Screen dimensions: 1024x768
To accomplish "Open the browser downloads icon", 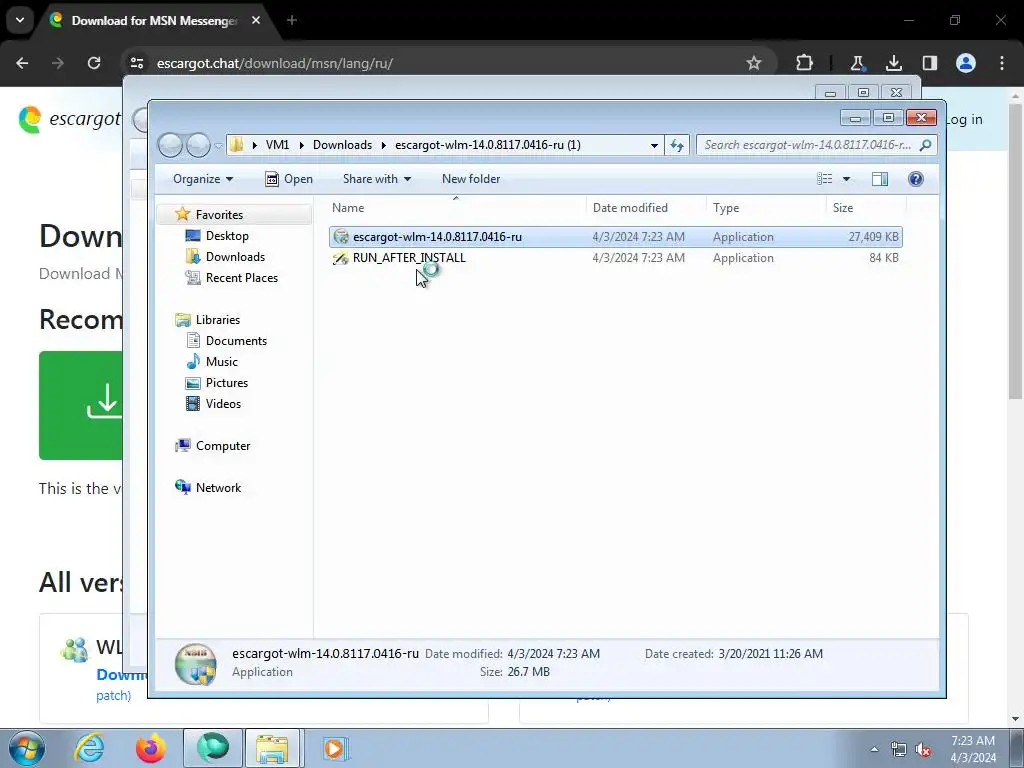I will click(893, 63).
